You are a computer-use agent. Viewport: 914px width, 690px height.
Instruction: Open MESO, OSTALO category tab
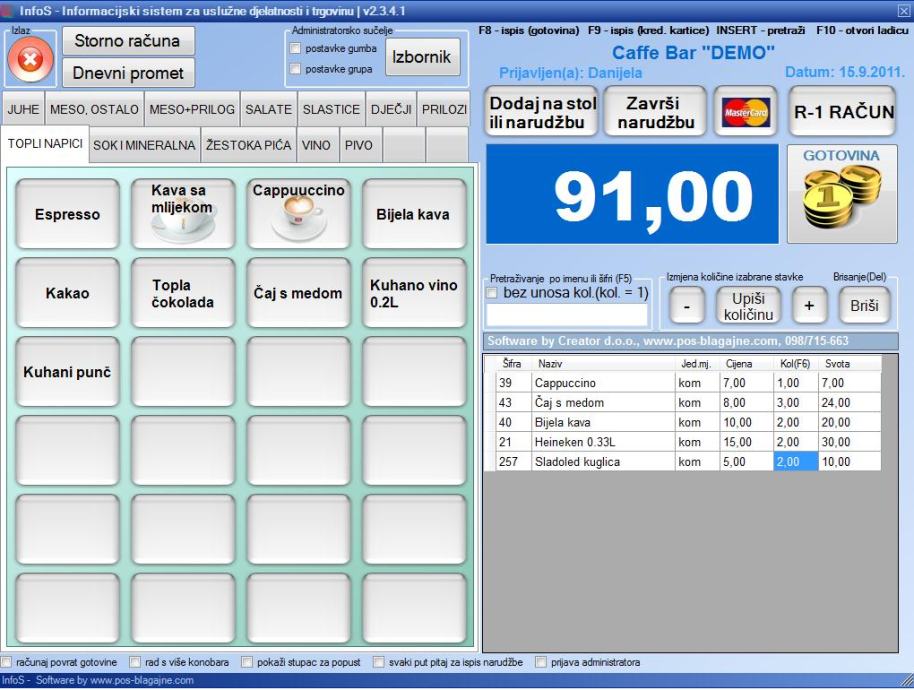(94, 109)
